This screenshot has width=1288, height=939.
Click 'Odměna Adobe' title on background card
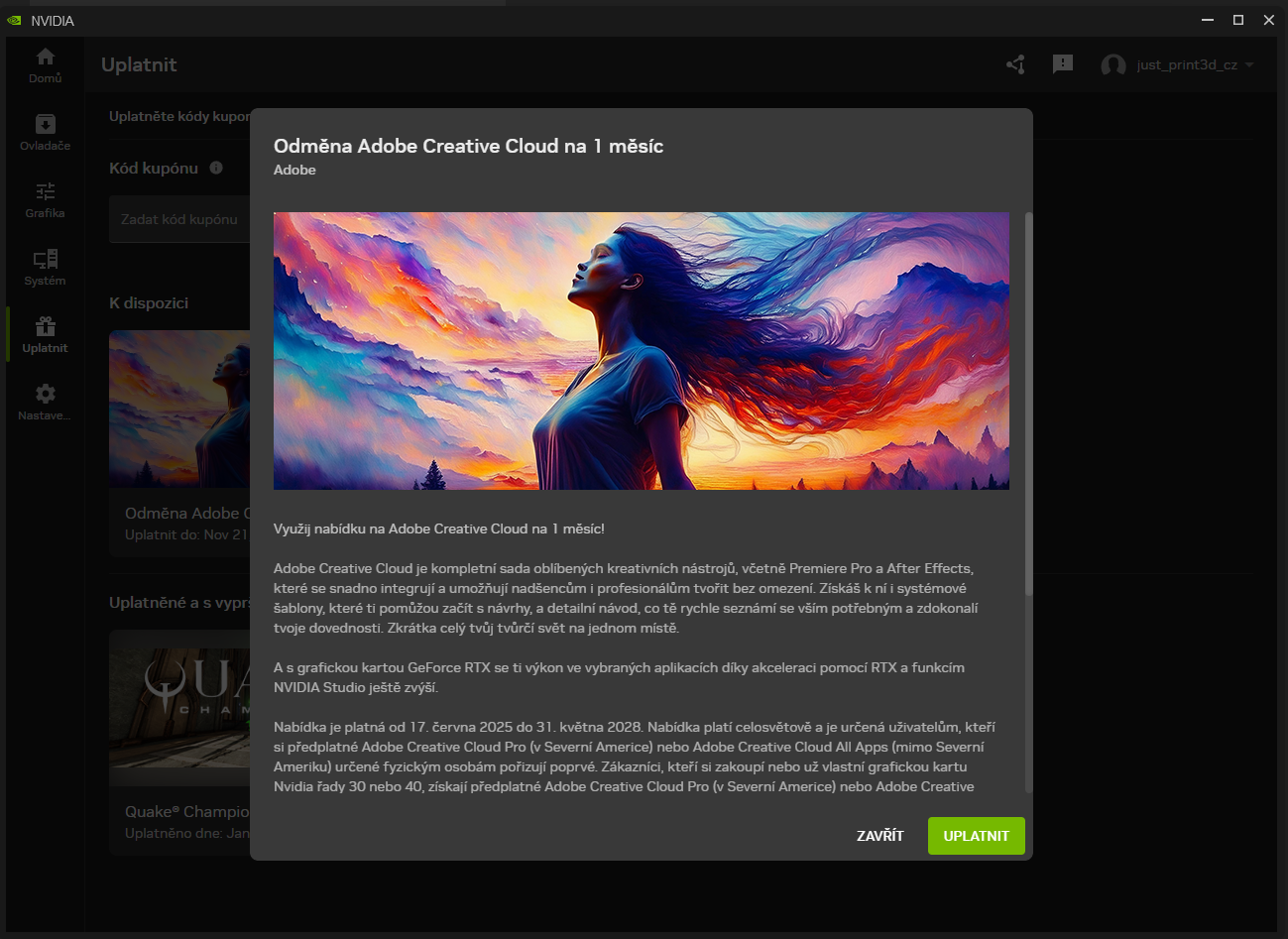pyautogui.click(x=187, y=513)
